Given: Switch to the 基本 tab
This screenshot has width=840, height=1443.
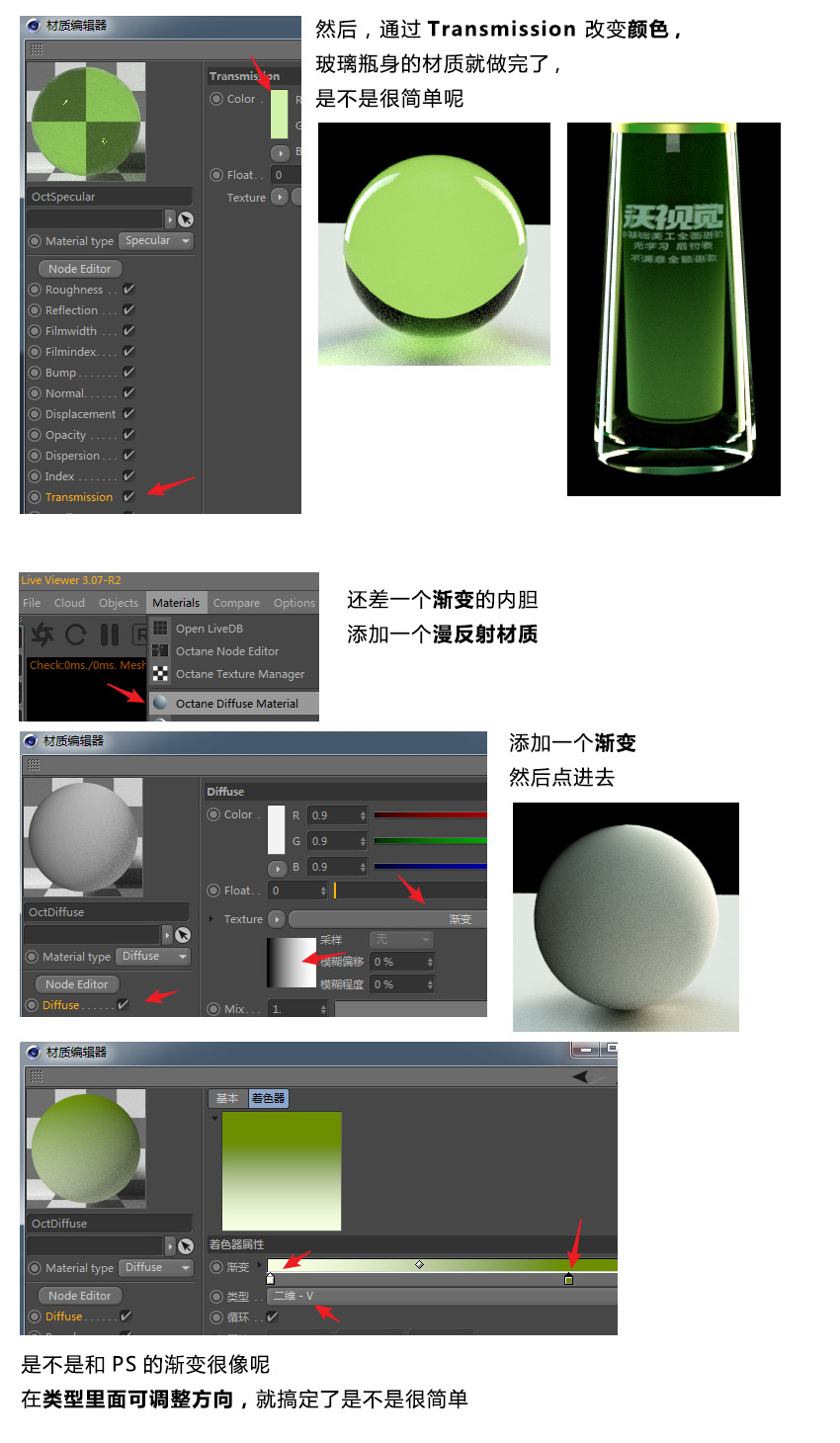Looking at the screenshot, I should pos(227,1098).
